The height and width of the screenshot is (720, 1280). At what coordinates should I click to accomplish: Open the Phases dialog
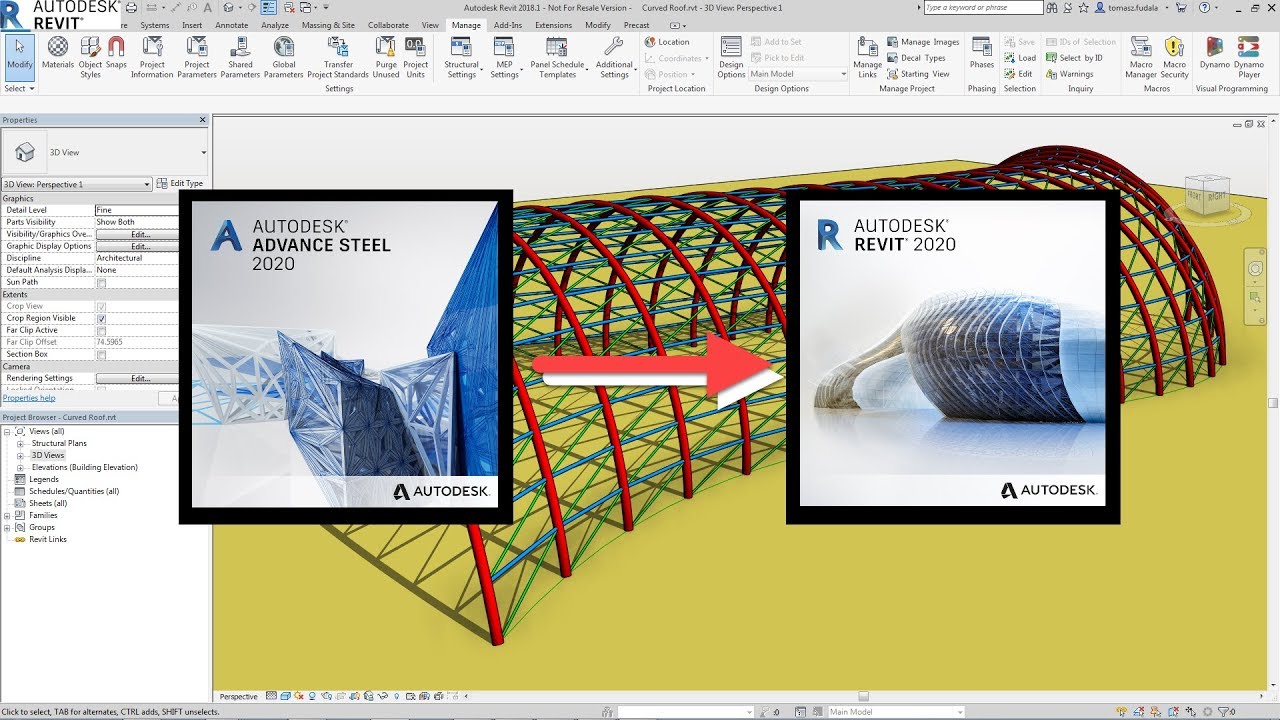tap(982, 54)
